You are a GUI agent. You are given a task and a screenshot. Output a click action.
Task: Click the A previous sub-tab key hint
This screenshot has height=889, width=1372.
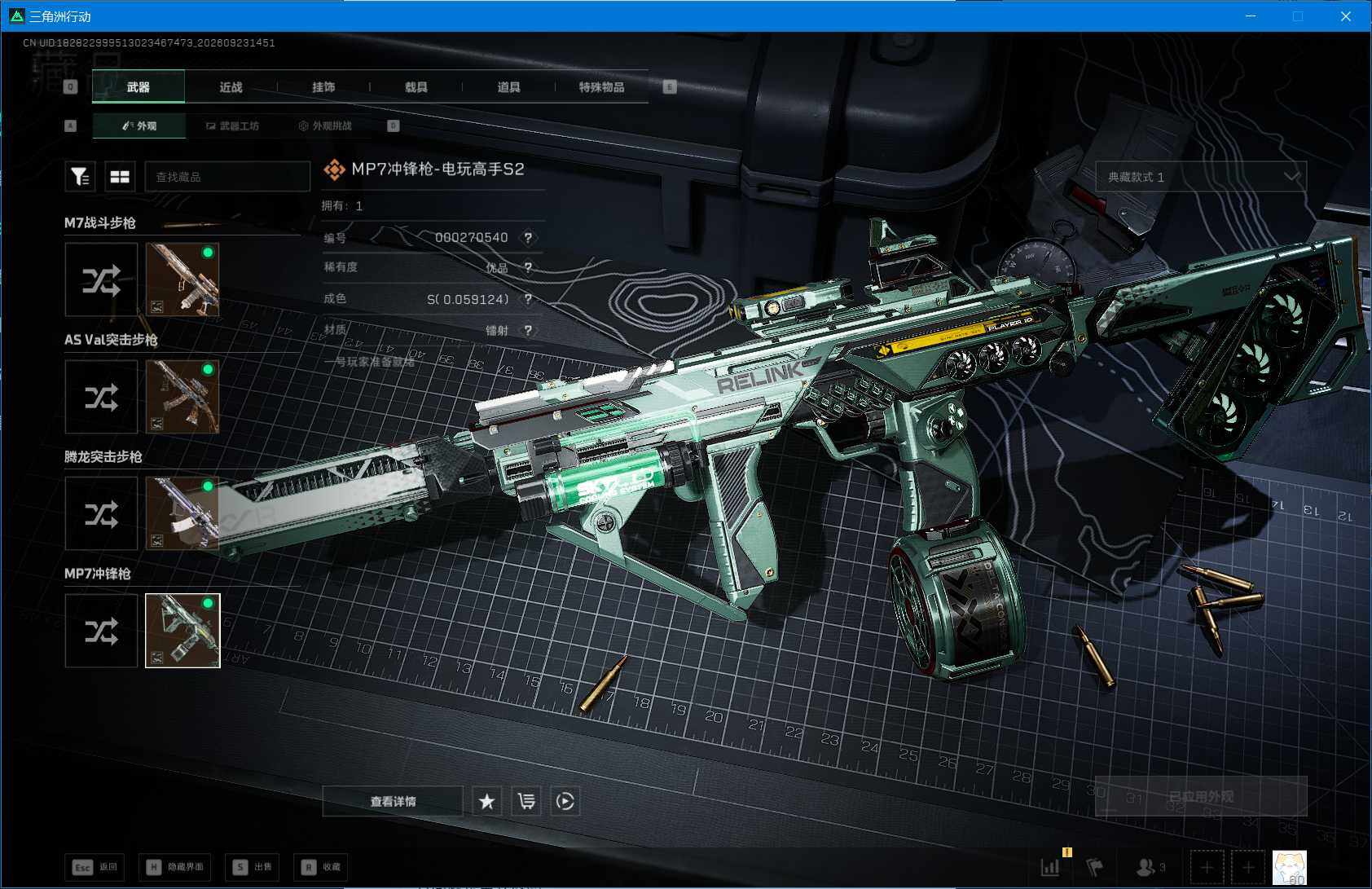click(71, 125)
